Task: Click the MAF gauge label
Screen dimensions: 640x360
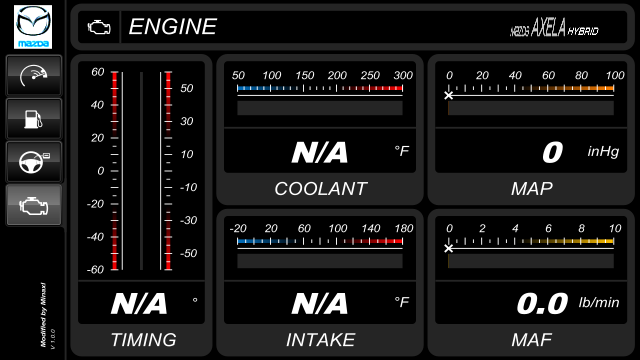Action: point(531,340)
